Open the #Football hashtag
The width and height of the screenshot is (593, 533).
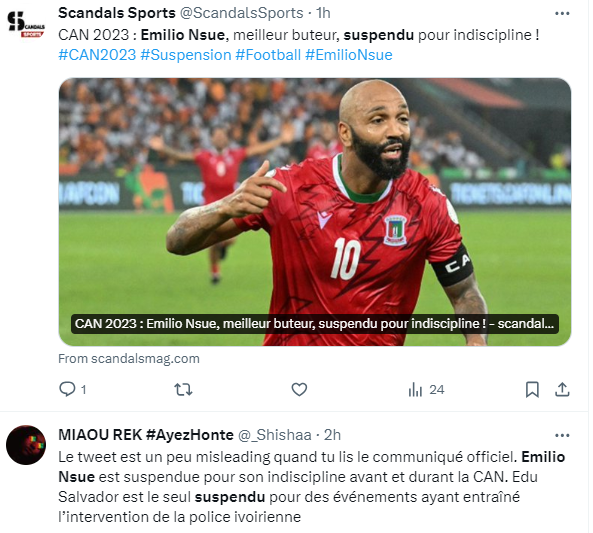coord(268,55)
